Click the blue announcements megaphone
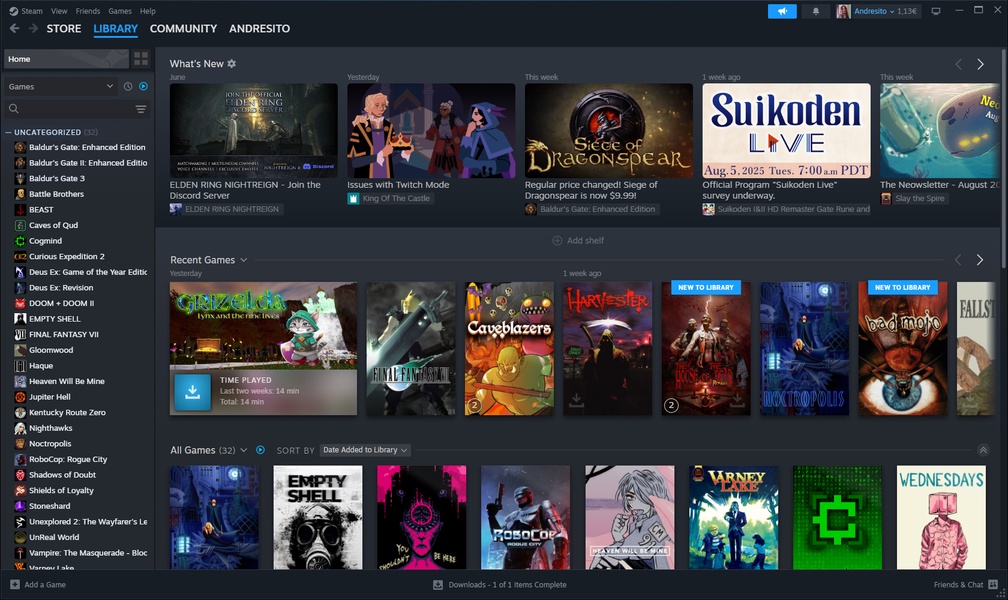1008x600 pixels. [x=781, y=10]
